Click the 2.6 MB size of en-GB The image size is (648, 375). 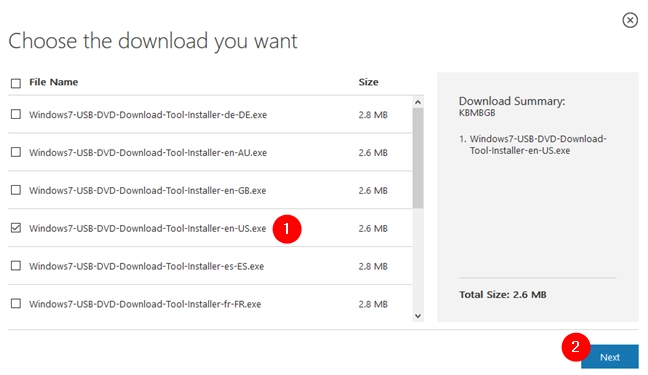pos(373,191)
